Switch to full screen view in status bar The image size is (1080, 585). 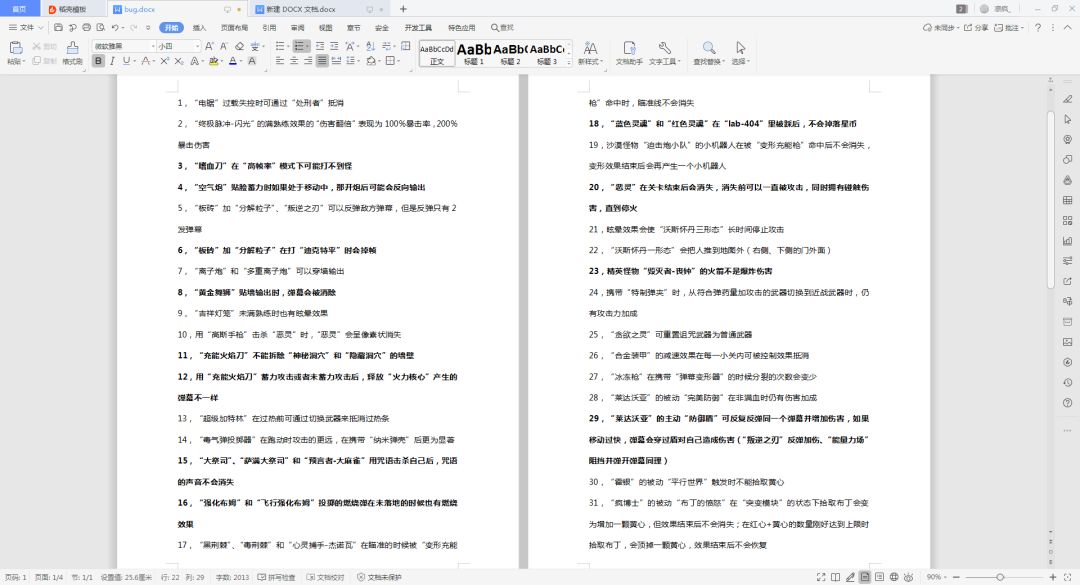821,577
